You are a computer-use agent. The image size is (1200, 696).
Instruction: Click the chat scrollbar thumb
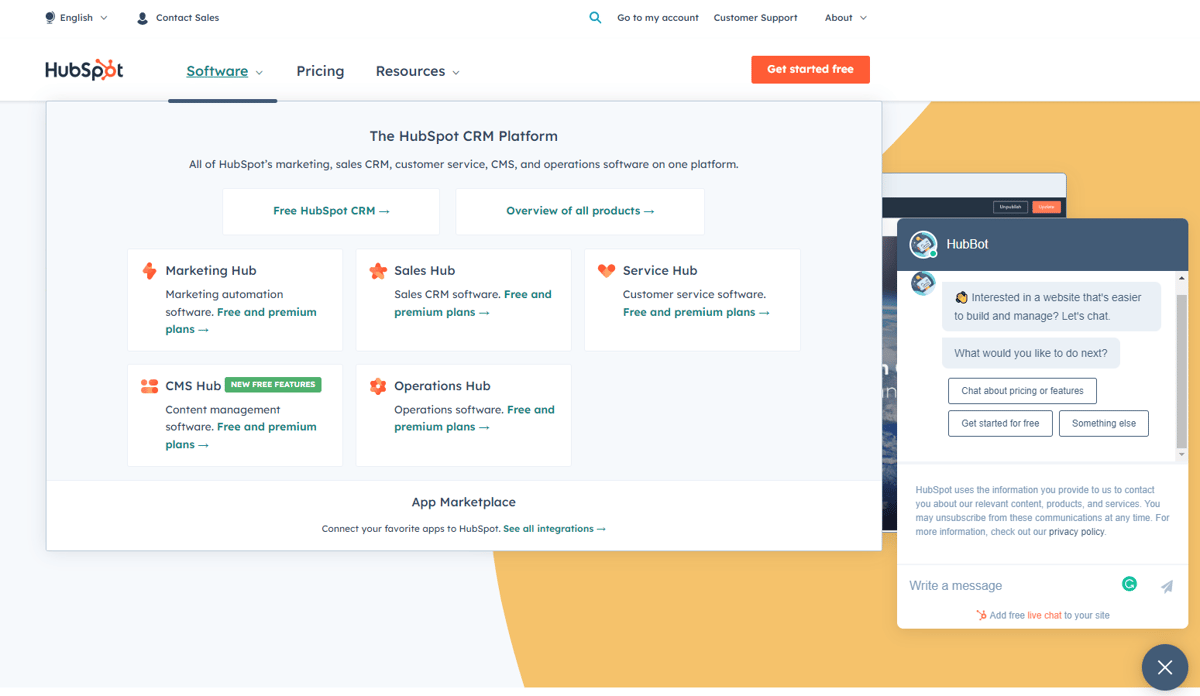tap(1182, 370)
